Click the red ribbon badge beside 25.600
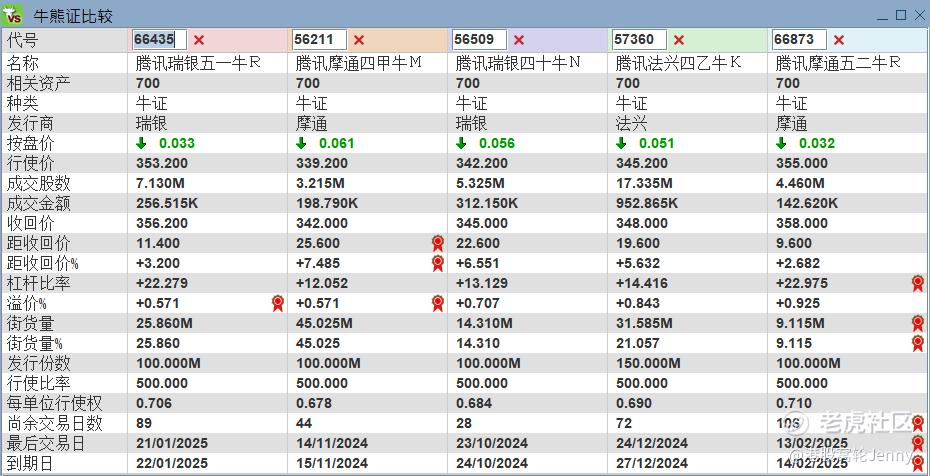The image size is (930, 476). [438, 243]
